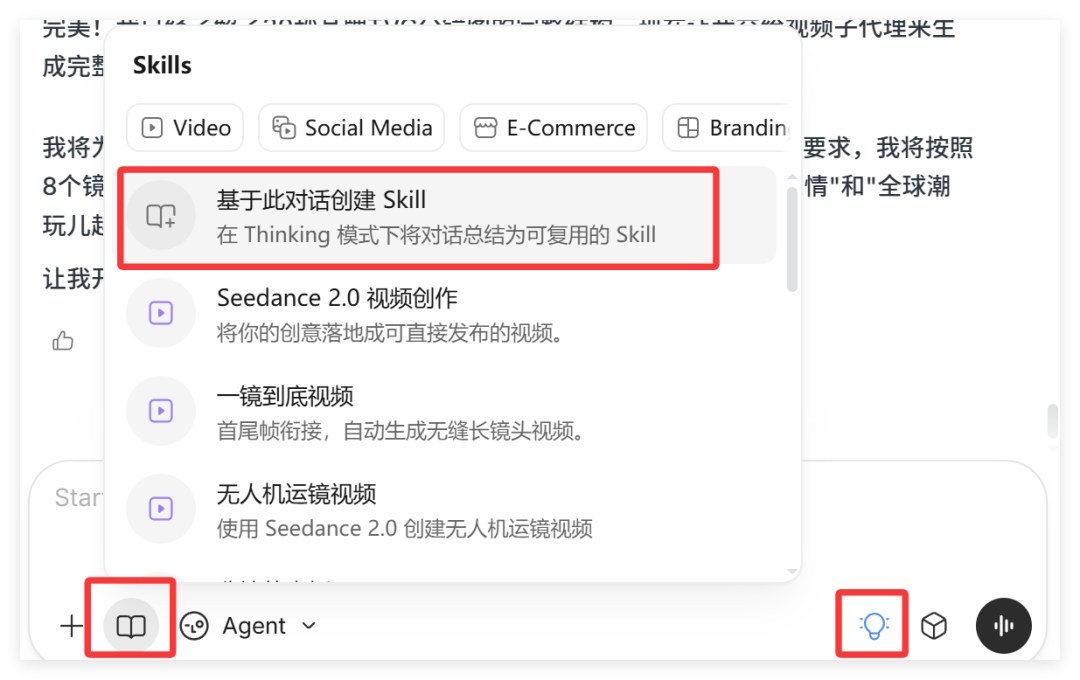Open the Skills book icon
This screenshot has height=680, width=1080.
[130, 625]
